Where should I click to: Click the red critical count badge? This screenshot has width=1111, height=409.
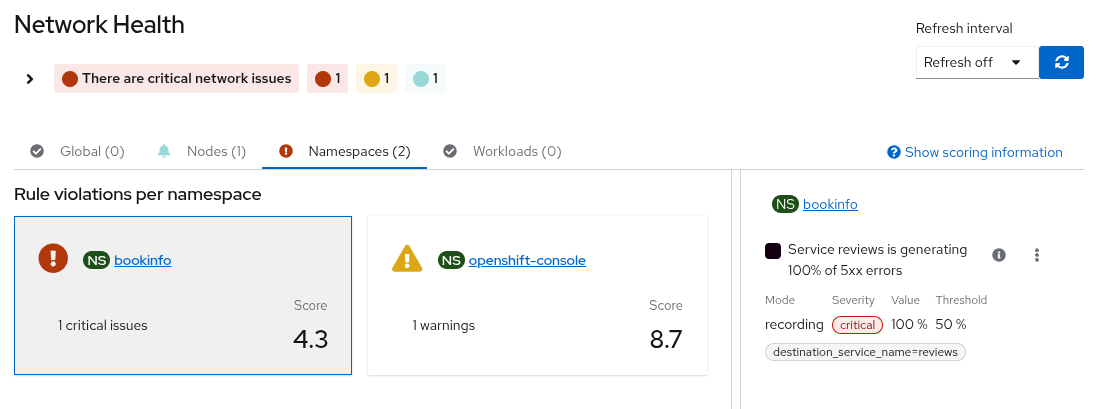[327, 79]
